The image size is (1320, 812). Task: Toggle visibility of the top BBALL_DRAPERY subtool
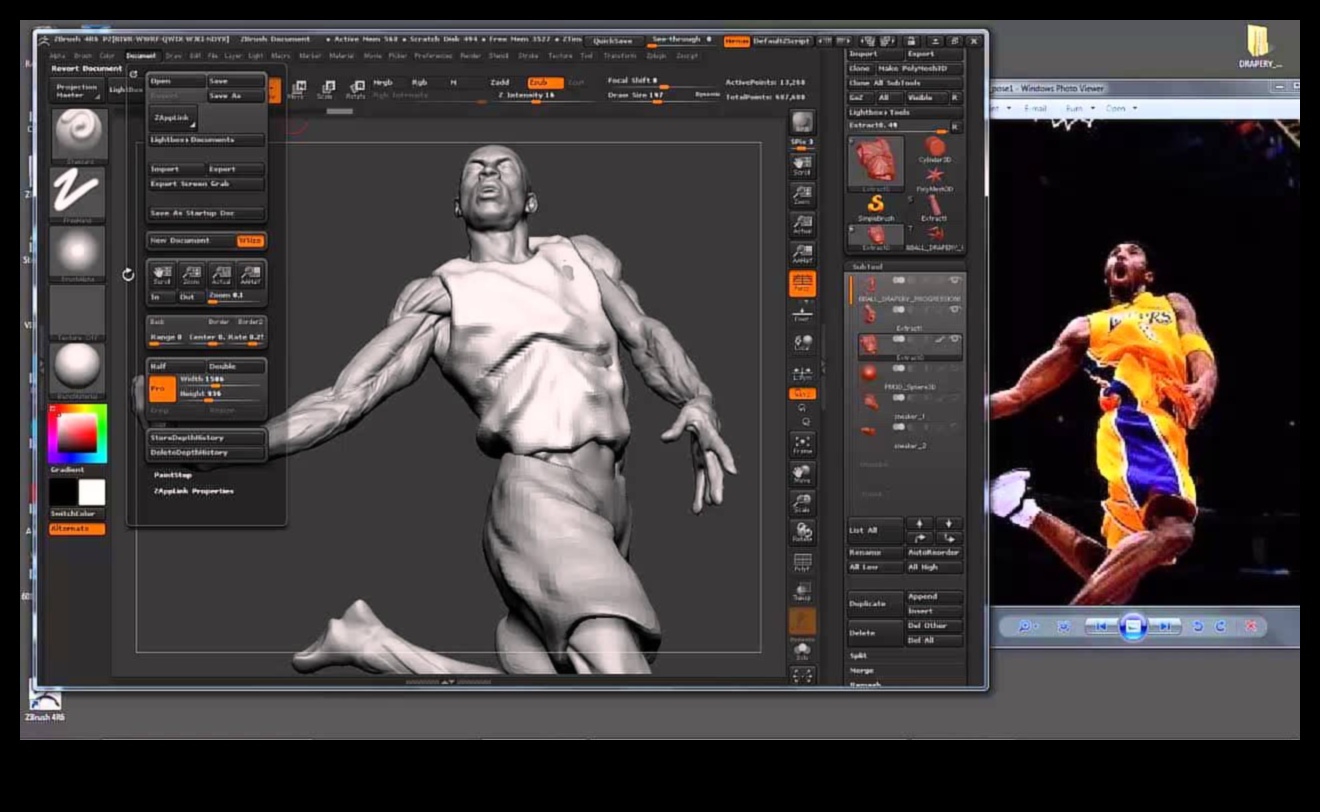click(x=954, y=281)
